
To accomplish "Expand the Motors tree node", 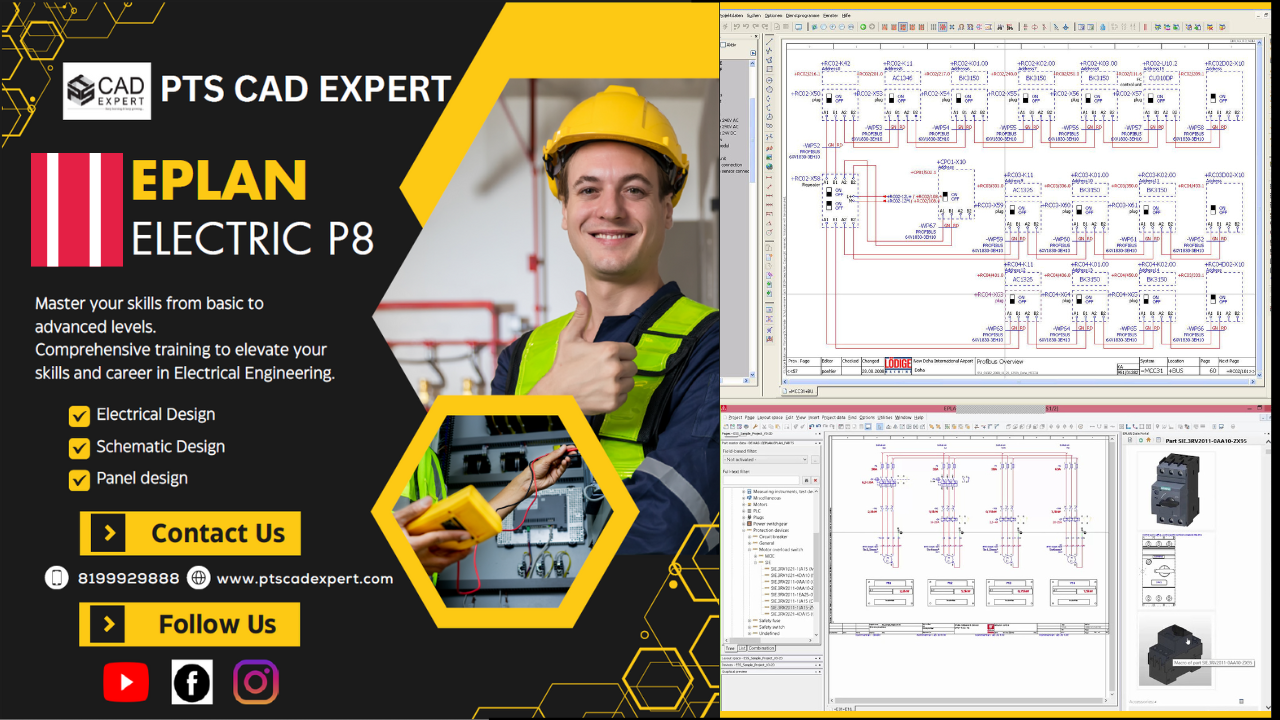I will [x=743, y=504].
